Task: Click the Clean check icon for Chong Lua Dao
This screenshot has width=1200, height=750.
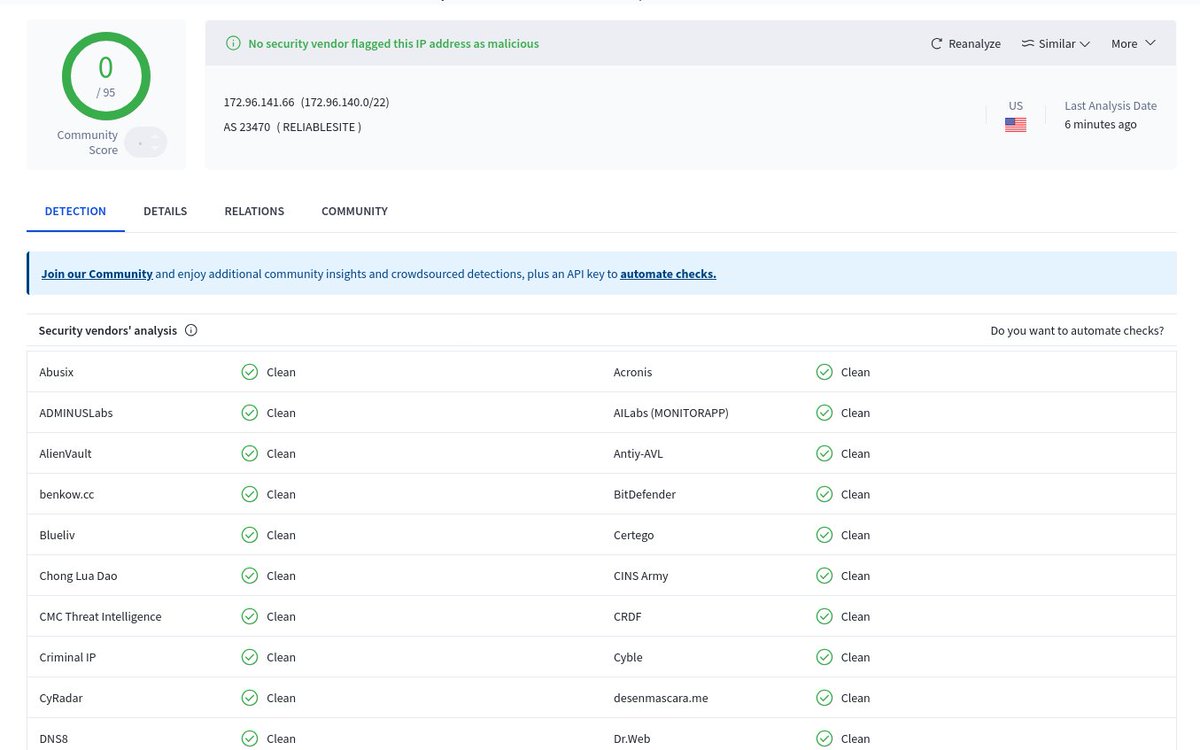Action: (250, 576)
